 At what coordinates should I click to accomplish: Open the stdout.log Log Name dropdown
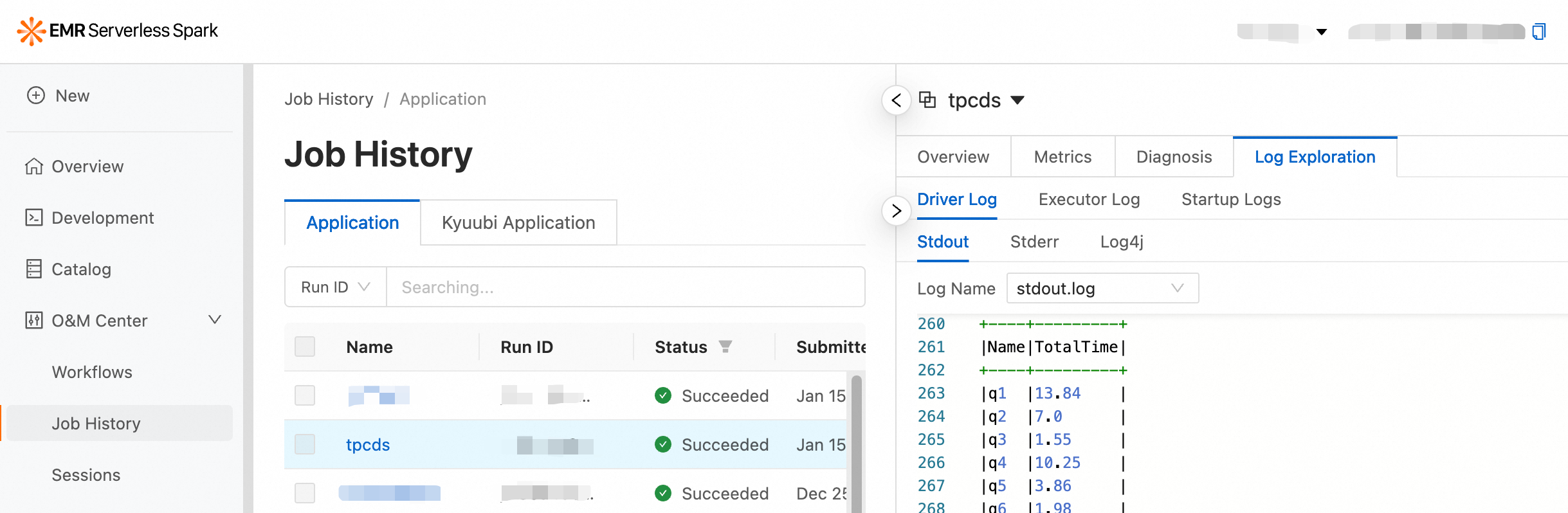(x=1102, y=288)
